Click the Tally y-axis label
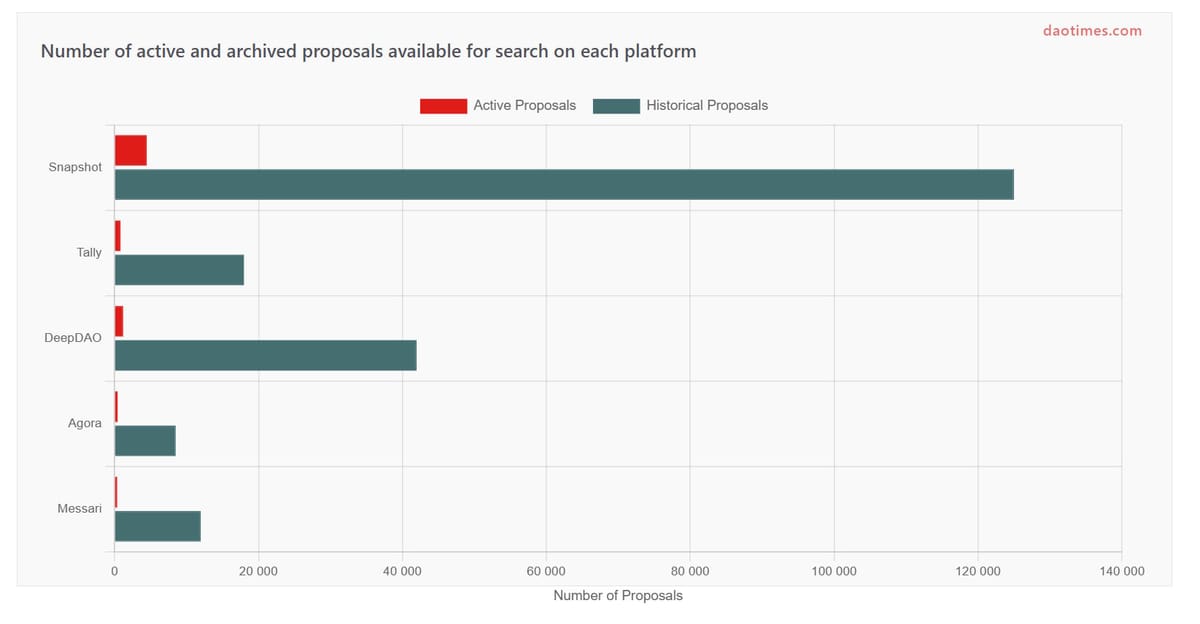The image size is (1200, 624). tap(89, 253)
